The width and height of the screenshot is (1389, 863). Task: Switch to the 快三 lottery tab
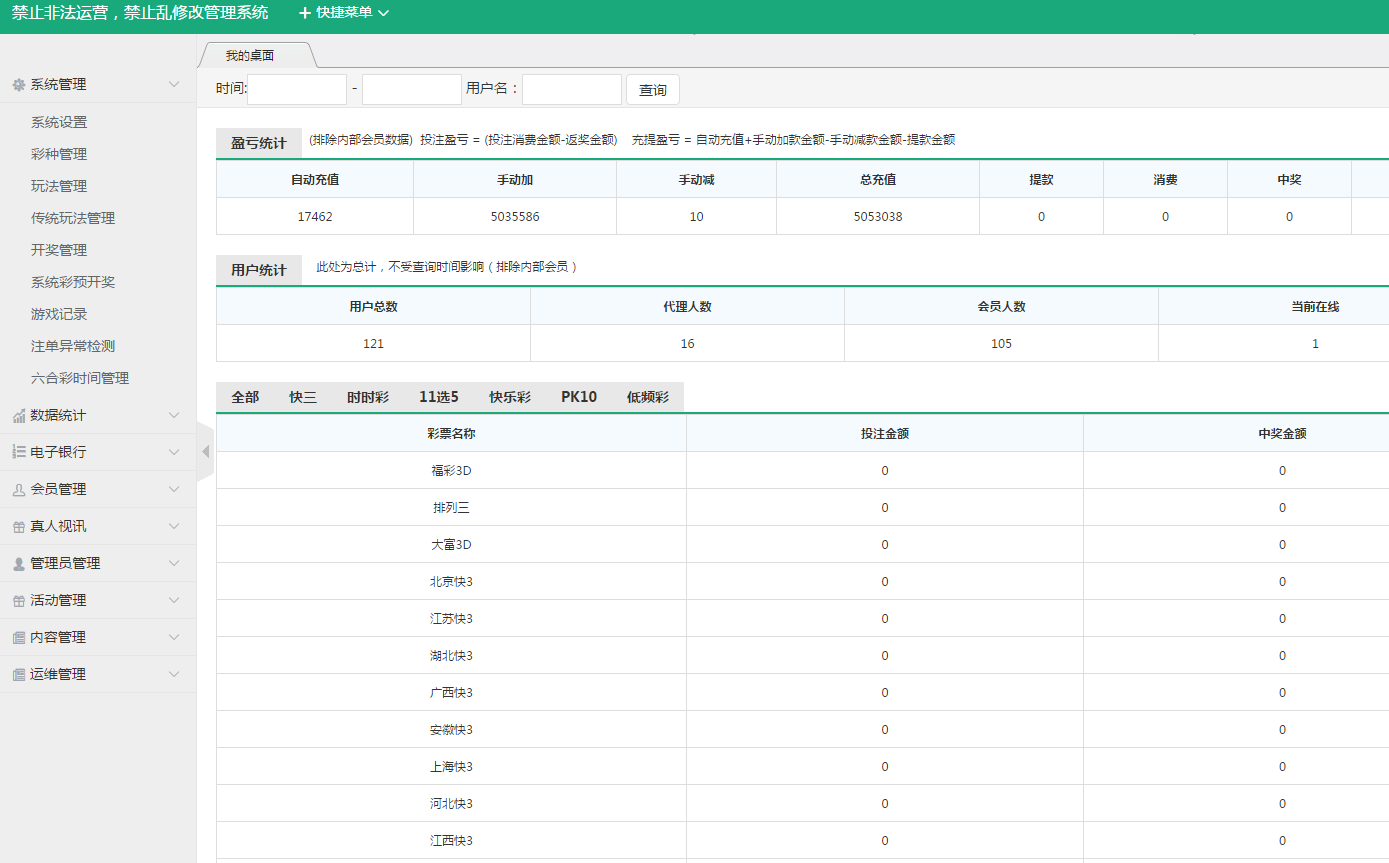click(303, 397)
